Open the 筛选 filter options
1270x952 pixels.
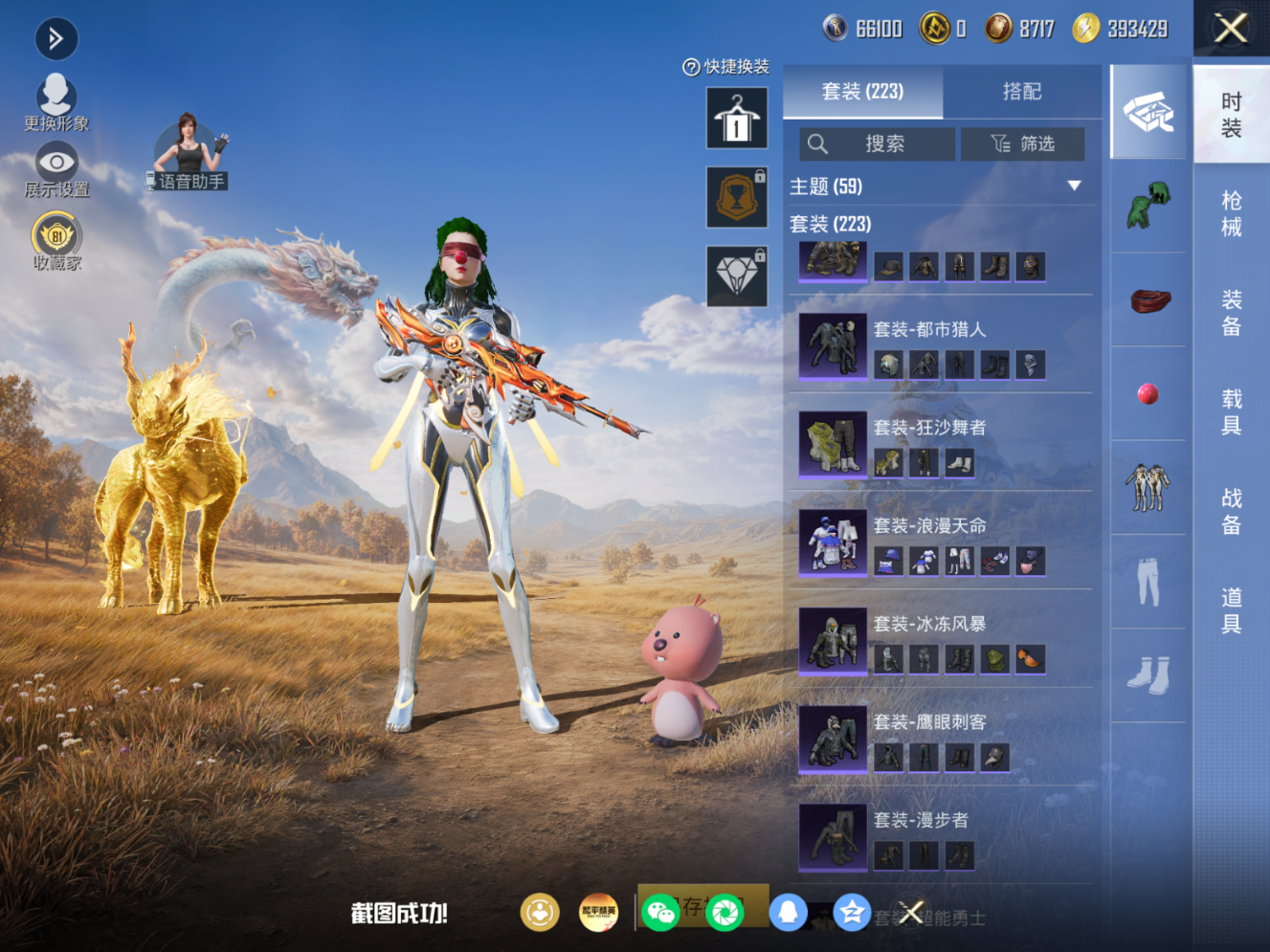[1022, 144]
